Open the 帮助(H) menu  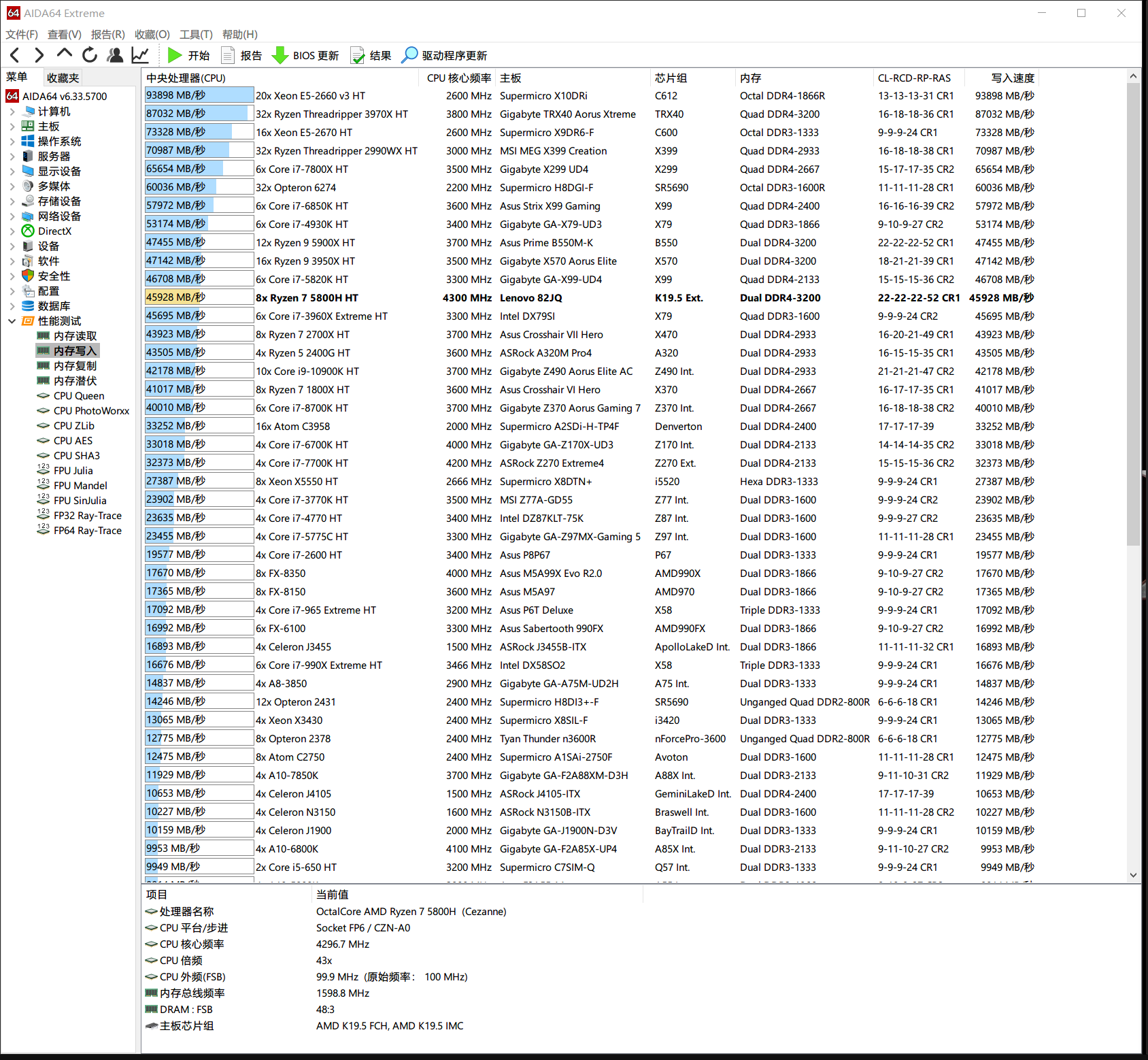[x=240, y=34]
